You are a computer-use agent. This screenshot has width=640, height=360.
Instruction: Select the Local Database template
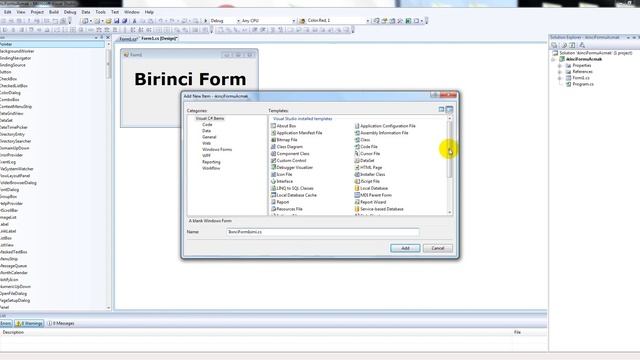(x=371, y=188)
